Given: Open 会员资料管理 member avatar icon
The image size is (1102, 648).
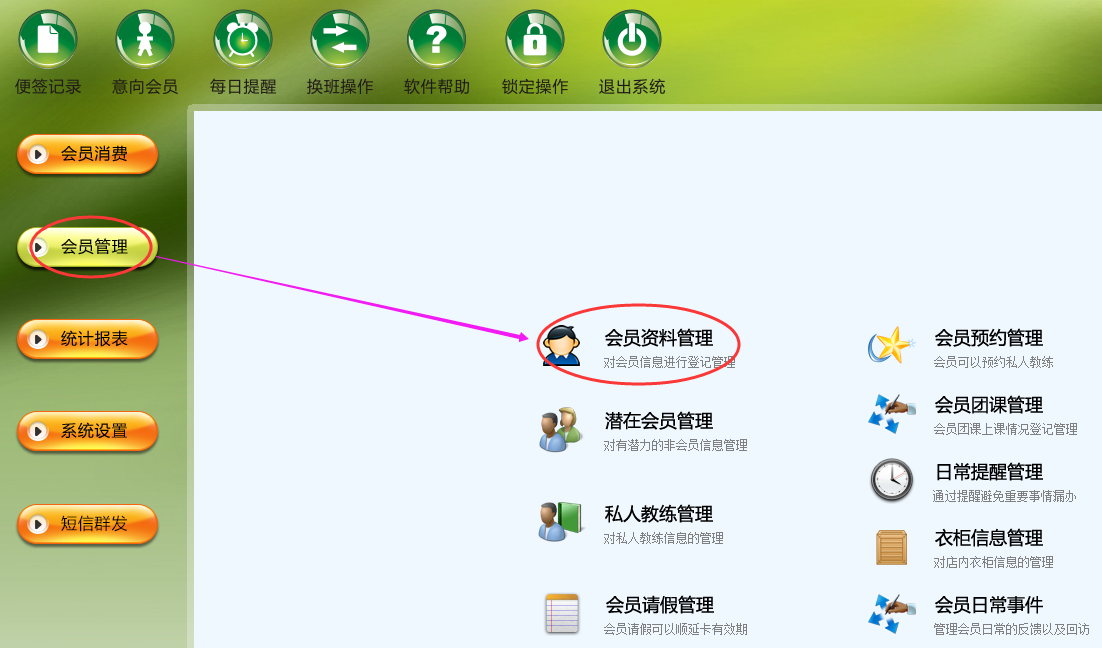Looking at the screenshot, I should (562, 345).
